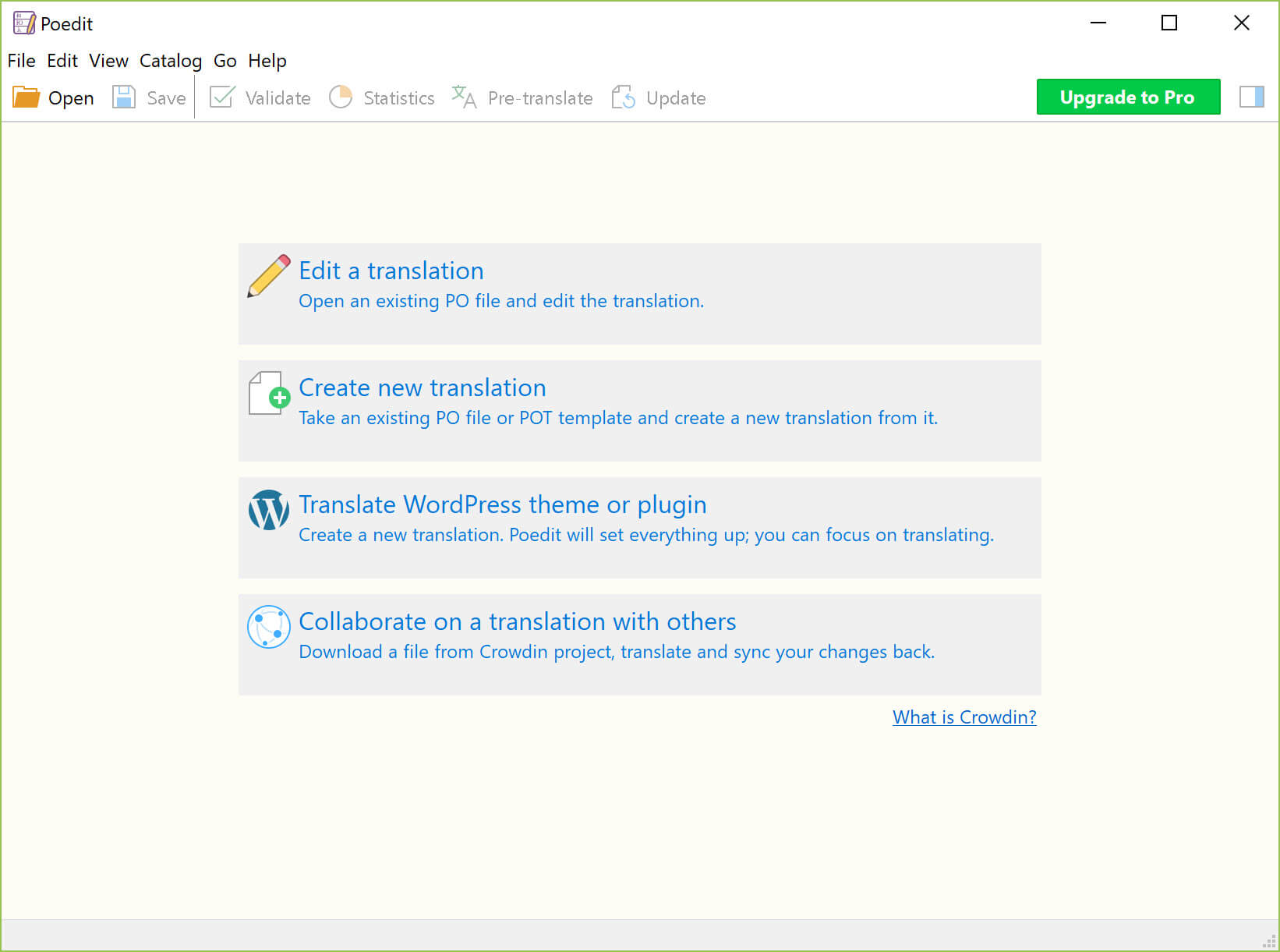The height and width of the screenshot is (952, 1280).
Task: Click 'Take an existing PO file or POT template' text
Action: coord(618,418)
